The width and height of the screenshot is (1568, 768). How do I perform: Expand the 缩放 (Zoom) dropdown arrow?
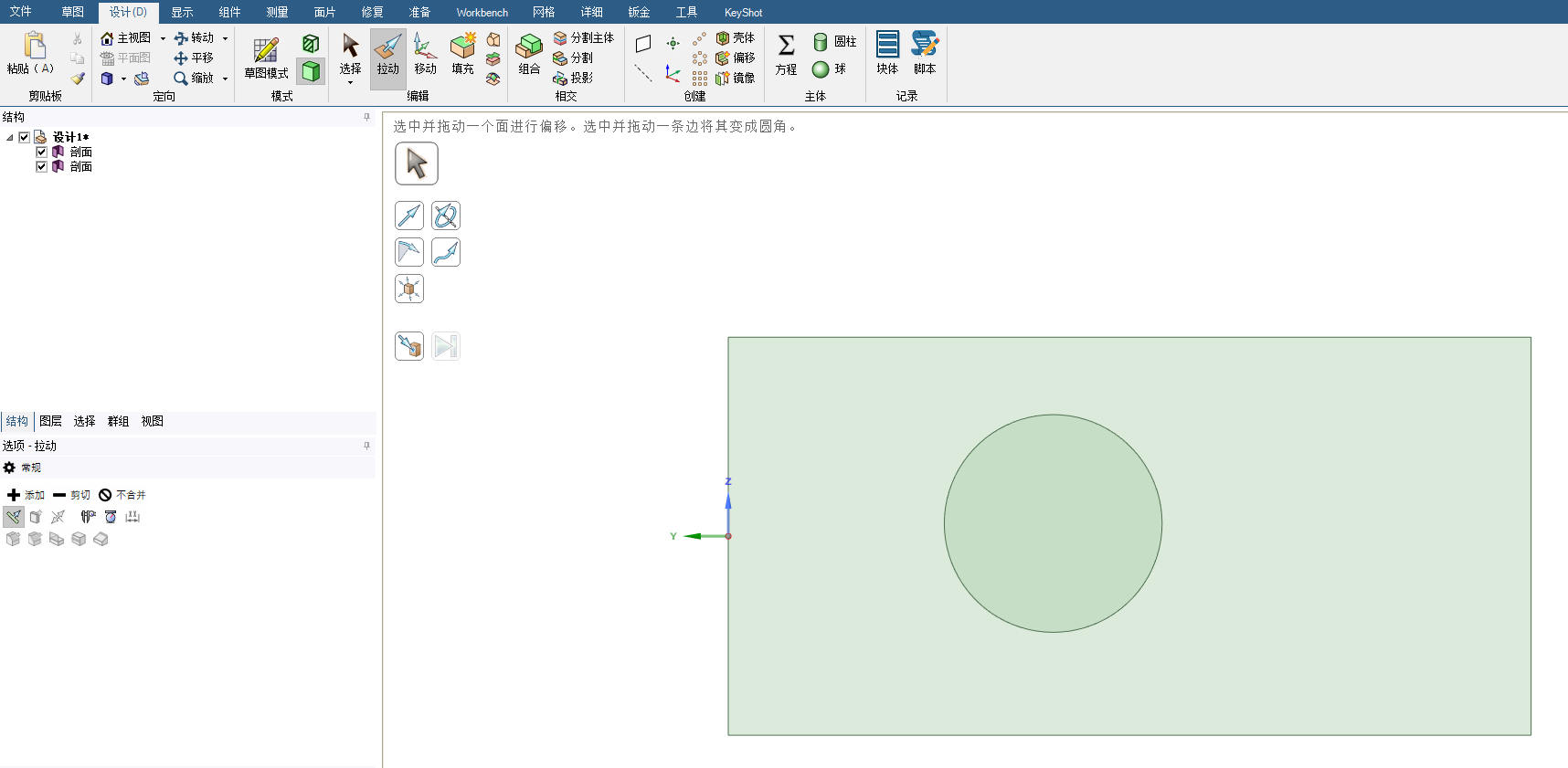225,79
